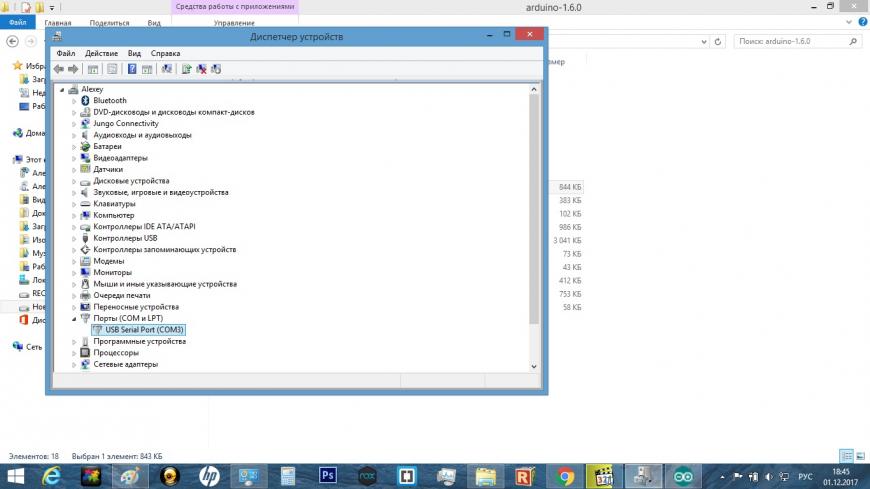Open the Действие menu
The width and height of the screenshot is (870, 489).
pos(101,53)
